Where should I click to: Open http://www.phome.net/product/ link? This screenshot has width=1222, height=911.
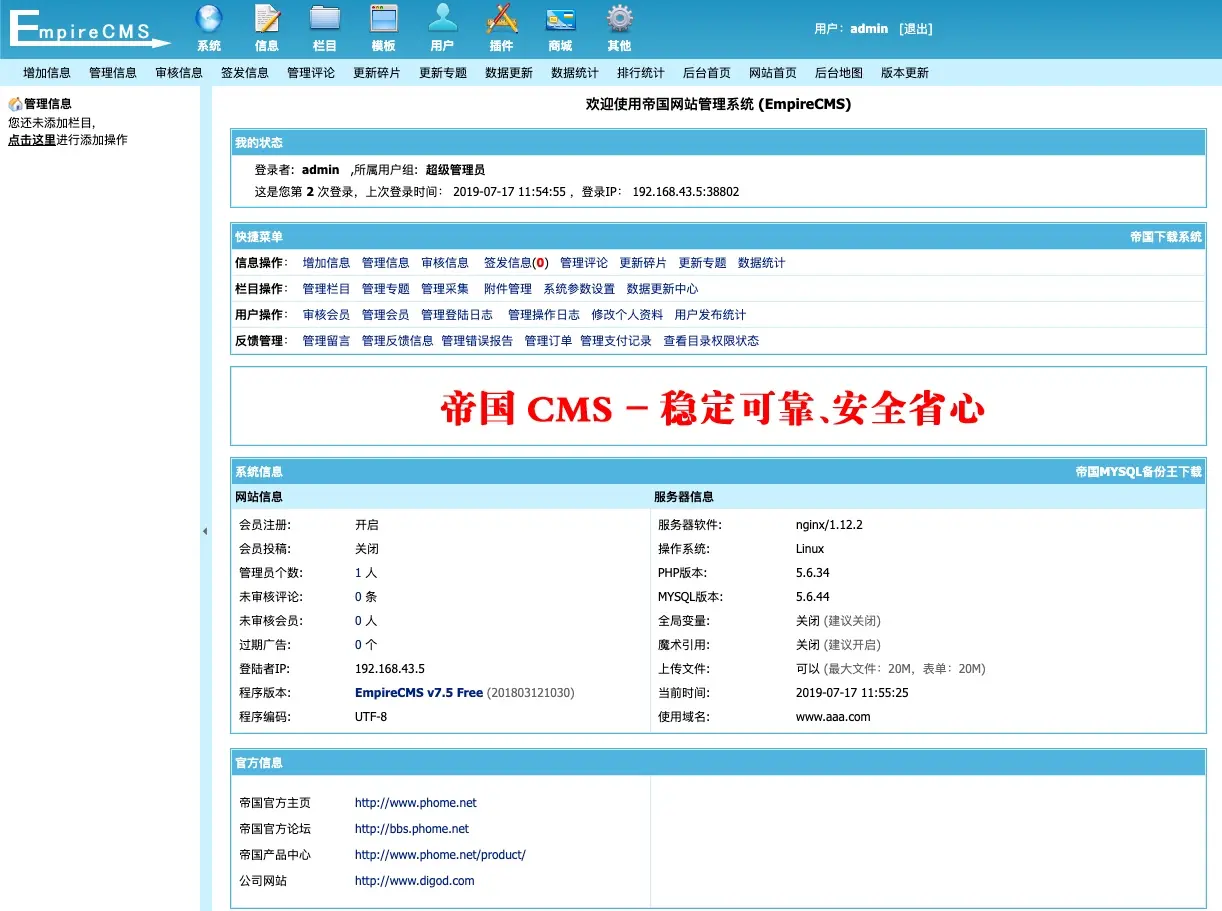(x=440, y=855)
